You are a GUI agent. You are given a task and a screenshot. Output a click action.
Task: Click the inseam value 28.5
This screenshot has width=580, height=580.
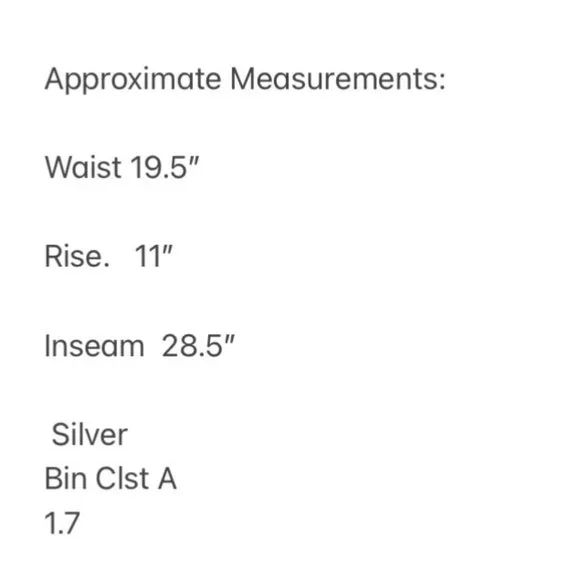click(192, 346)
